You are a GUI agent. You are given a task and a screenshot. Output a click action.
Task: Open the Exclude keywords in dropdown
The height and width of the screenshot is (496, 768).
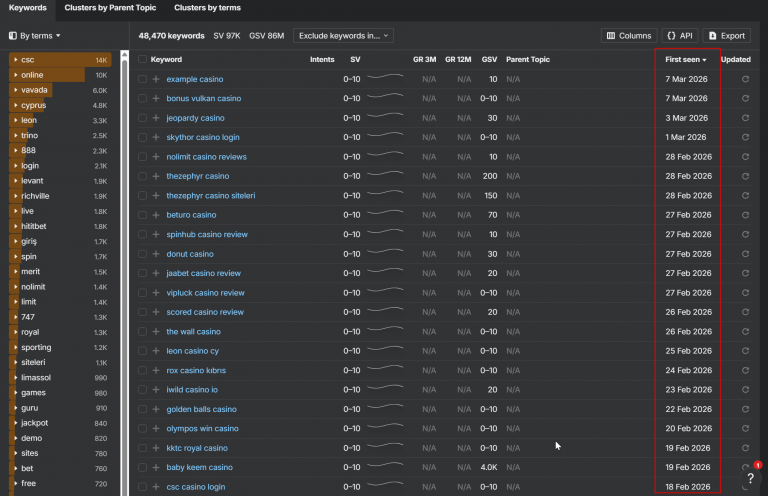click(x=345, y=36)
